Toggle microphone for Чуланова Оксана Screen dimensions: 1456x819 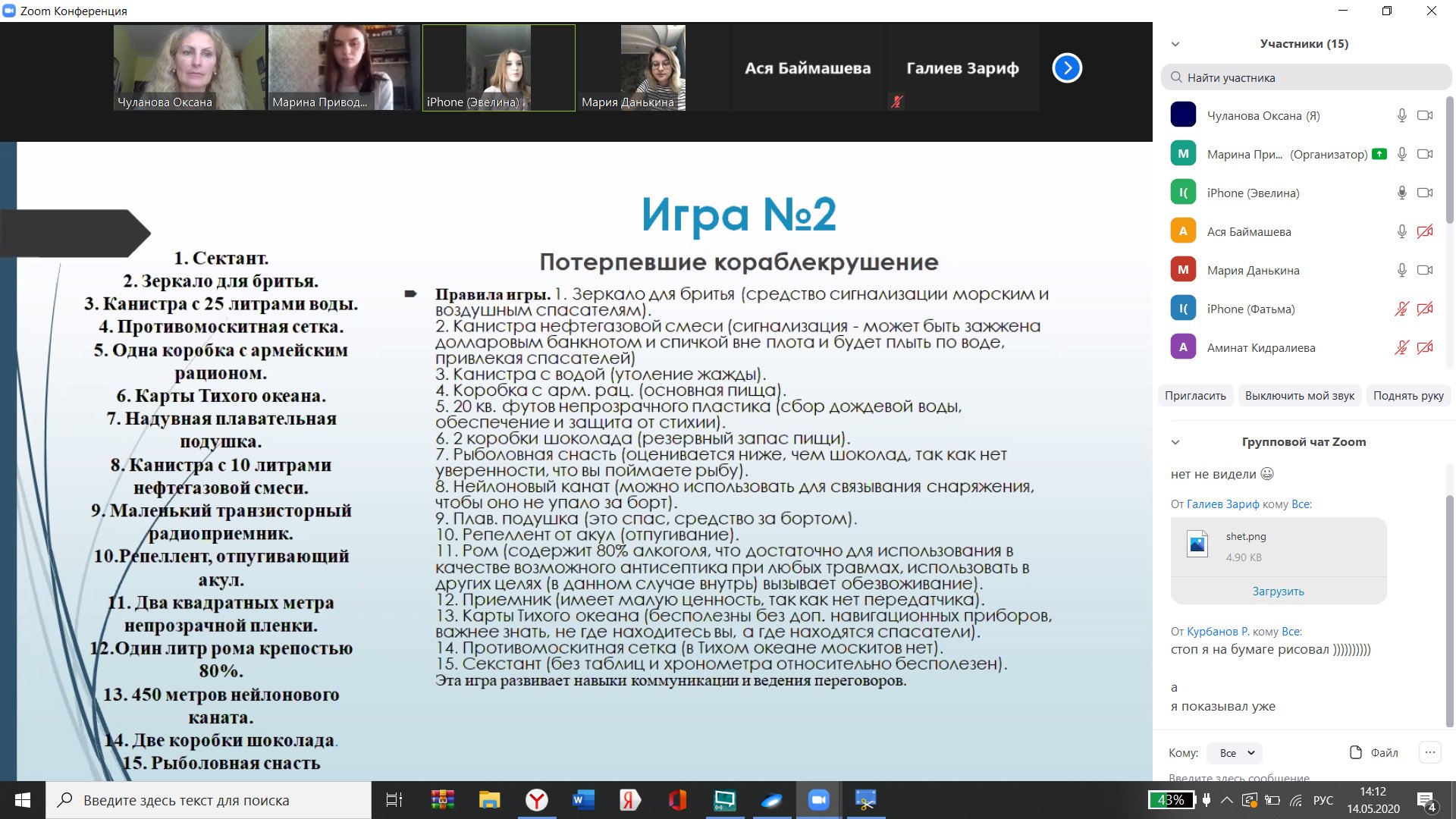1401,115
